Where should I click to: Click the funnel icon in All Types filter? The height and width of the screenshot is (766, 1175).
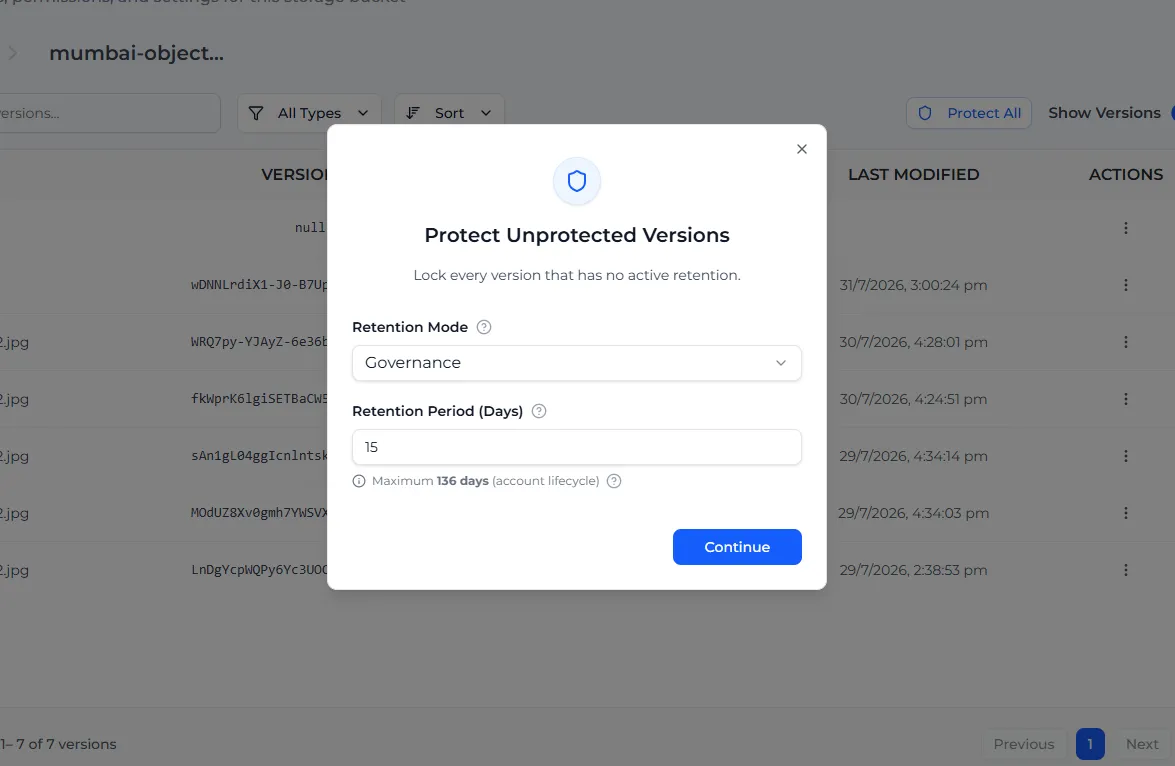(x=256, y=113)
